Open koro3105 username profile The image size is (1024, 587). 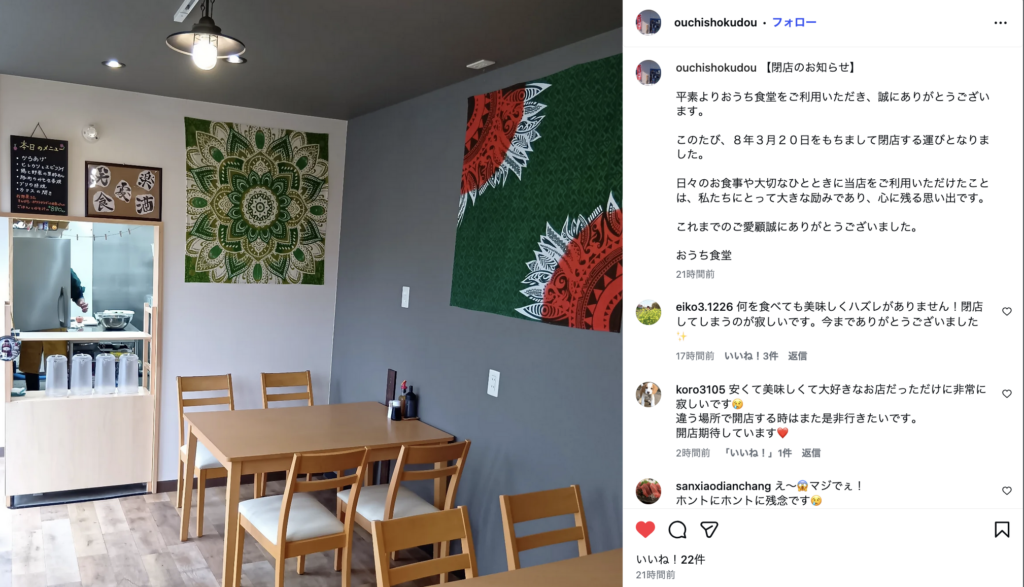700,389
